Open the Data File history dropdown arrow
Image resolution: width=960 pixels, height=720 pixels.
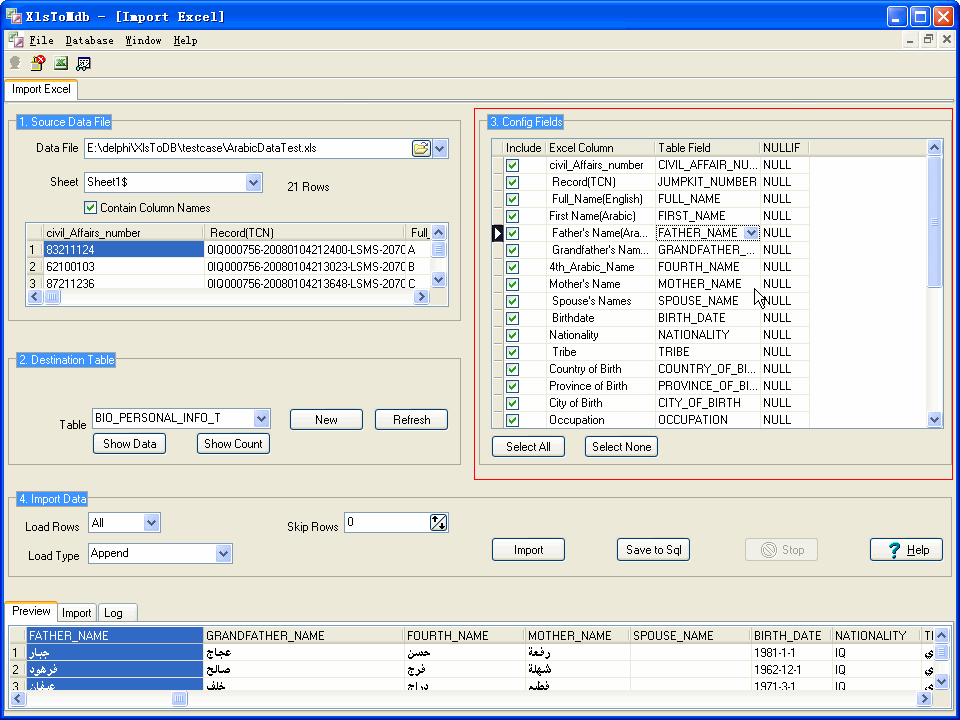(x=440, y=148)
